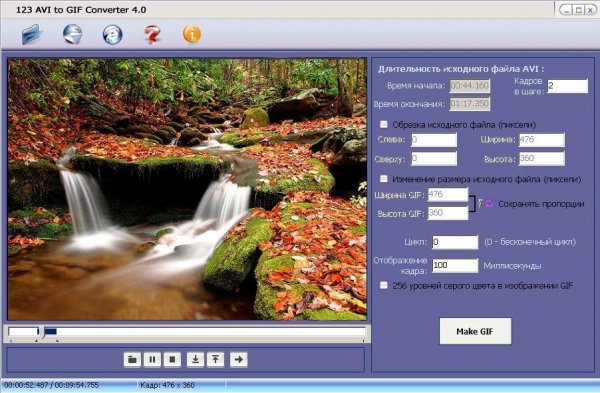
Task: Click the Высота GIF field
Action: (x=448, y=213)
